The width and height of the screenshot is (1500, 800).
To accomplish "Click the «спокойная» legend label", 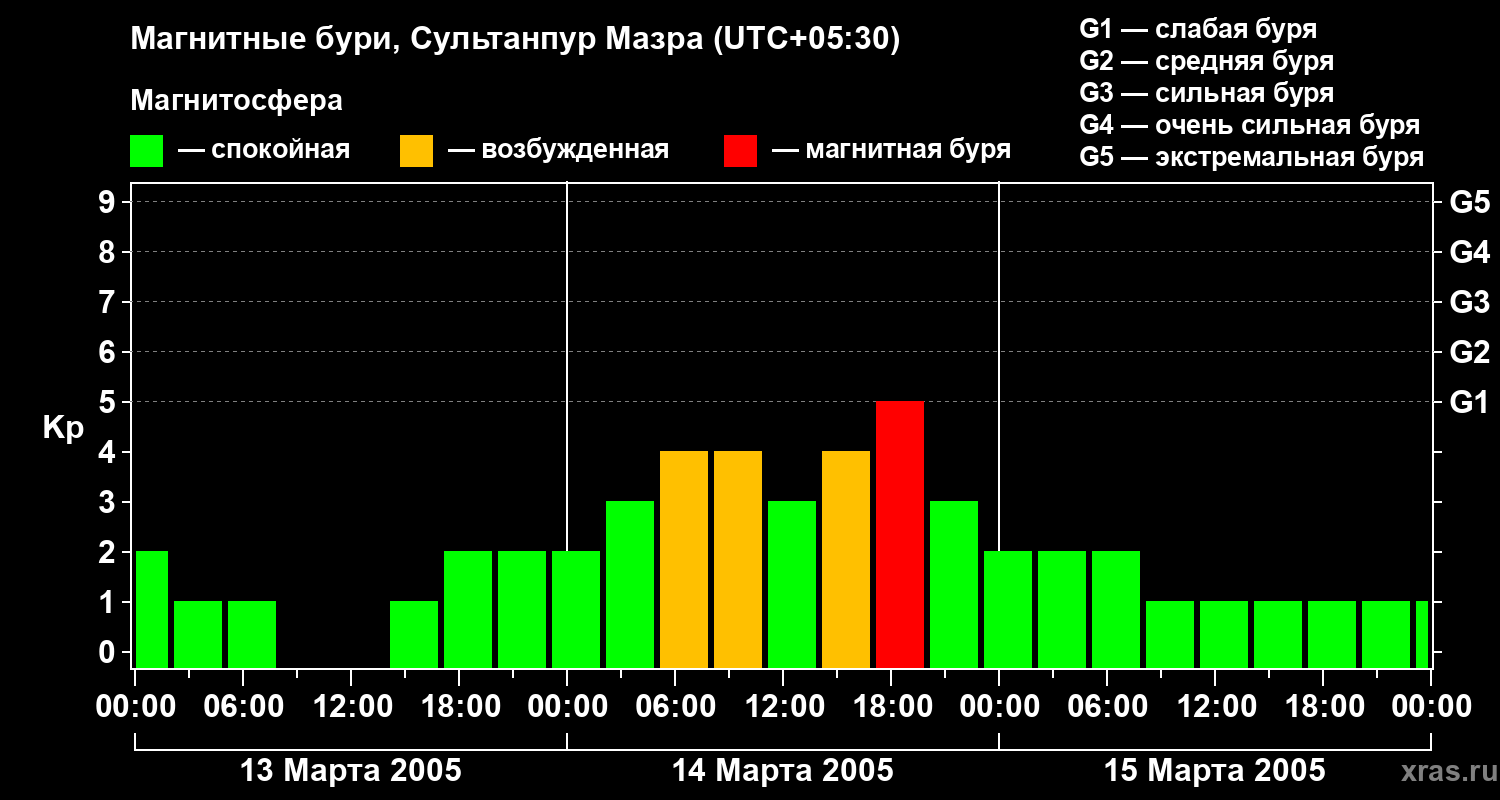I will [x=280, y=151].
